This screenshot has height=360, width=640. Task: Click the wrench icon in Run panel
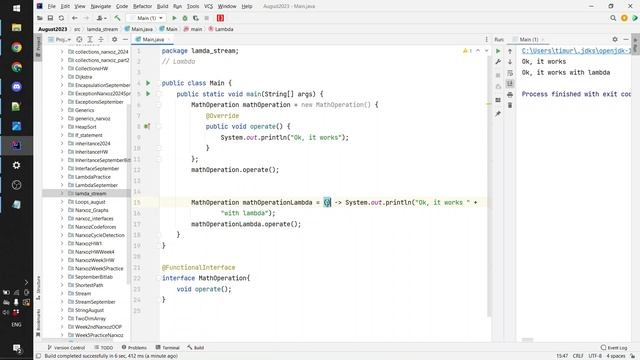tap(498, 62)
